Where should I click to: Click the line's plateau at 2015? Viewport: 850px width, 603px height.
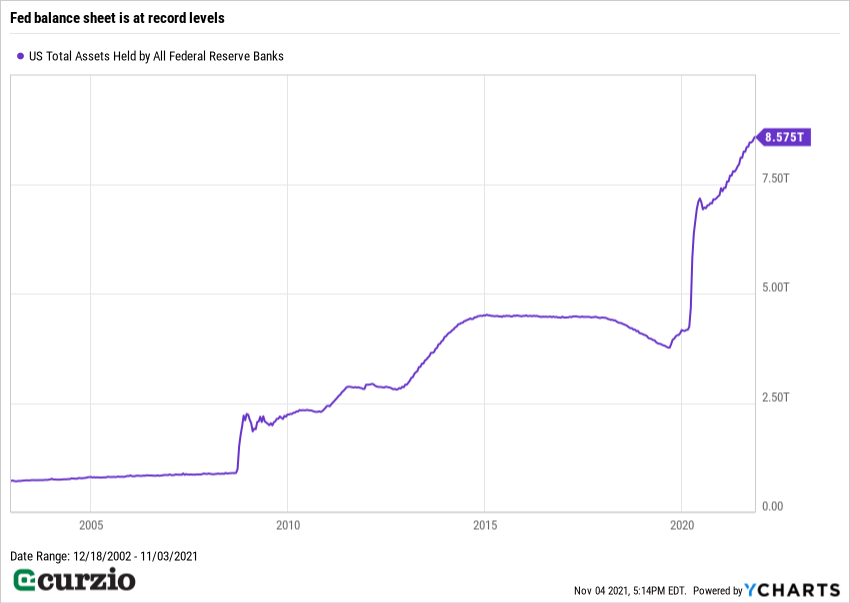click(485, 315)
